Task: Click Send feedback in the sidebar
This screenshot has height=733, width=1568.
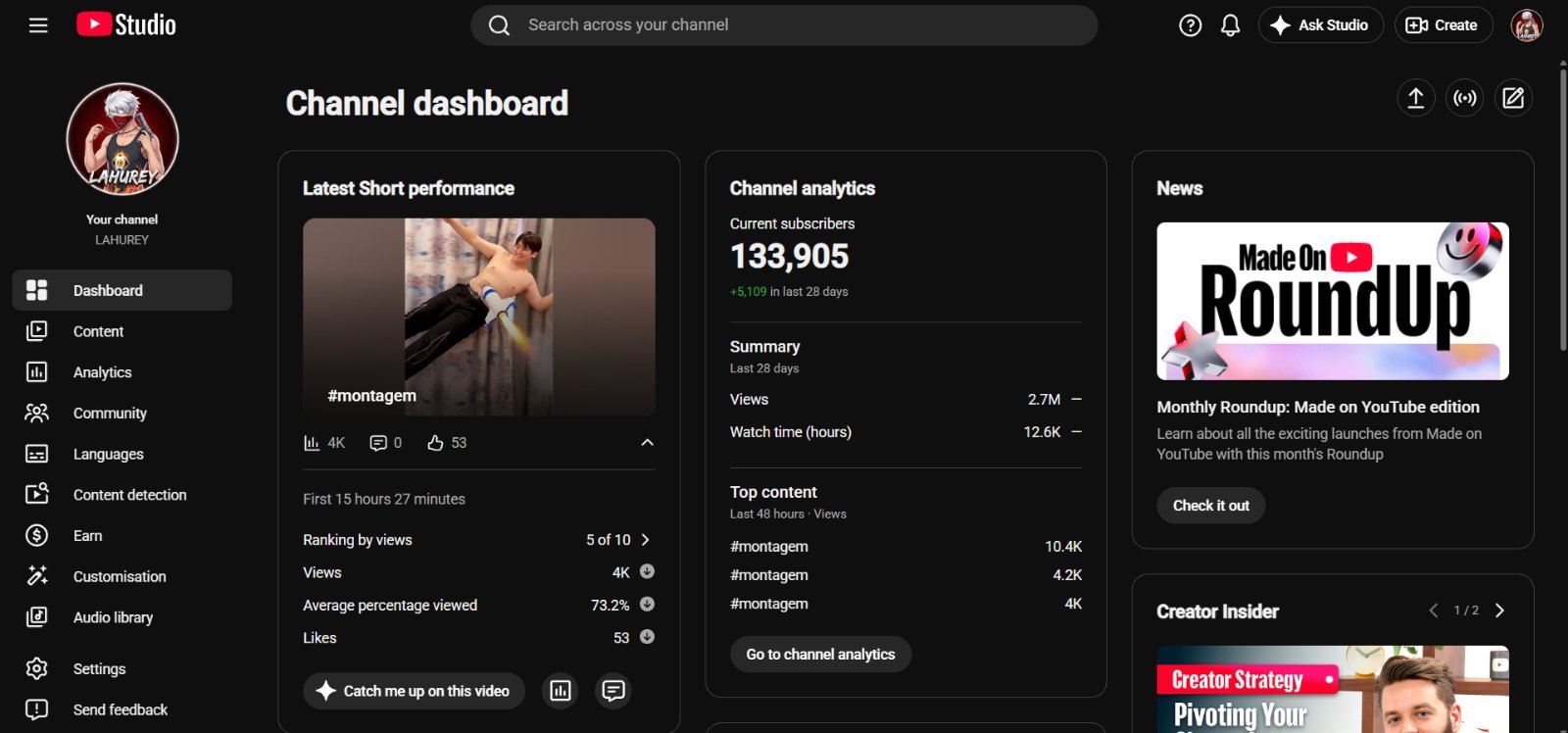Action: (122, 709)
